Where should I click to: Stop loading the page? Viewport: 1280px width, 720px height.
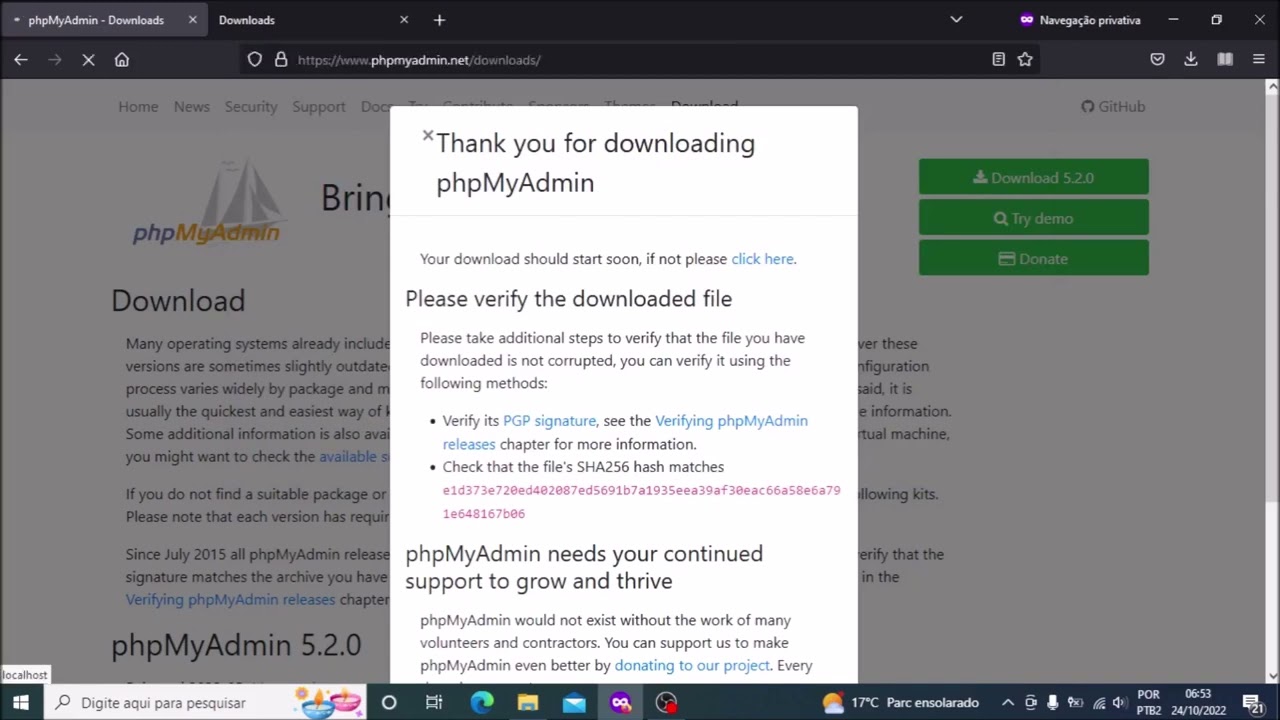point(88,60)
